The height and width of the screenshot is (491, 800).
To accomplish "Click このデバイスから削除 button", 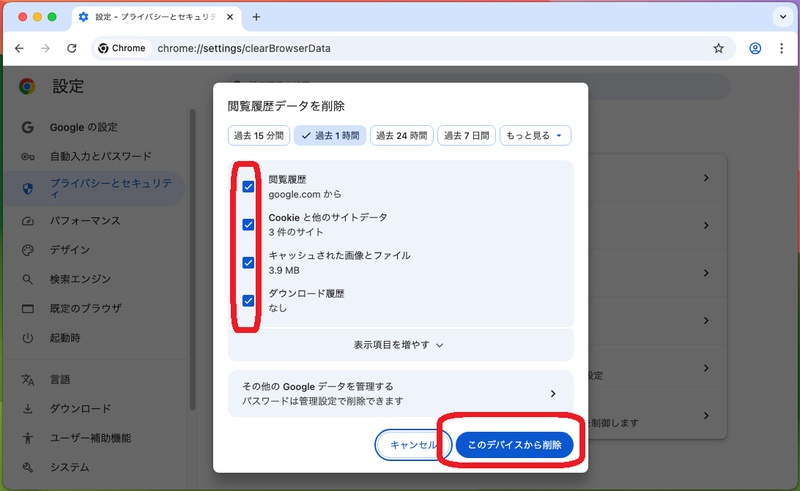I will (x=514, y=445).
